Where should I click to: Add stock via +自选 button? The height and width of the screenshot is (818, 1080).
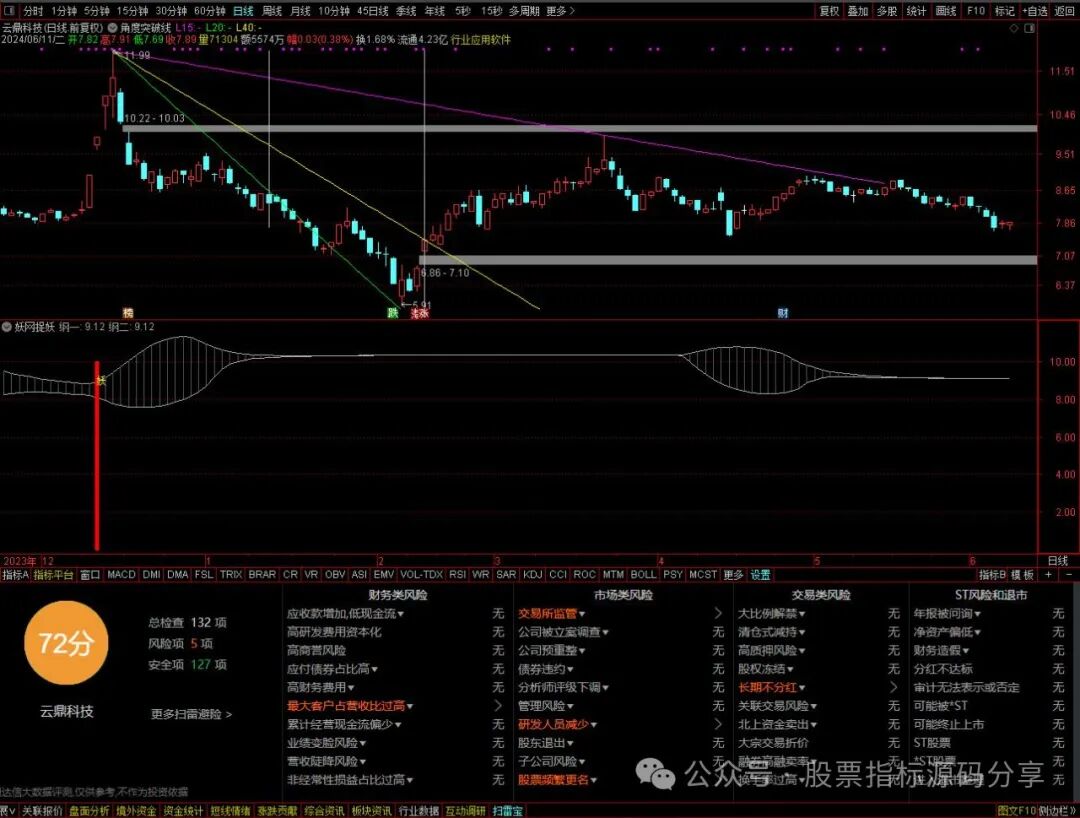click(1035, 11)
